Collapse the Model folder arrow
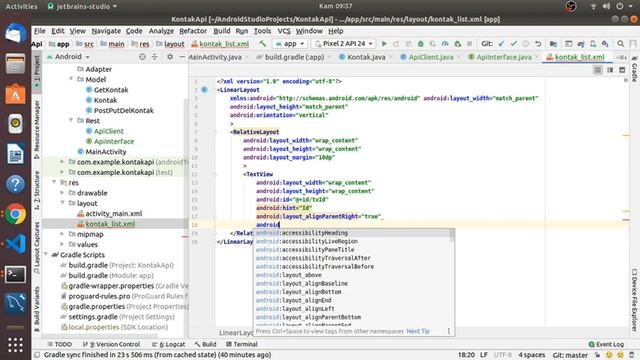This screenshot has width=640, height=360. [x=71, y=79]
